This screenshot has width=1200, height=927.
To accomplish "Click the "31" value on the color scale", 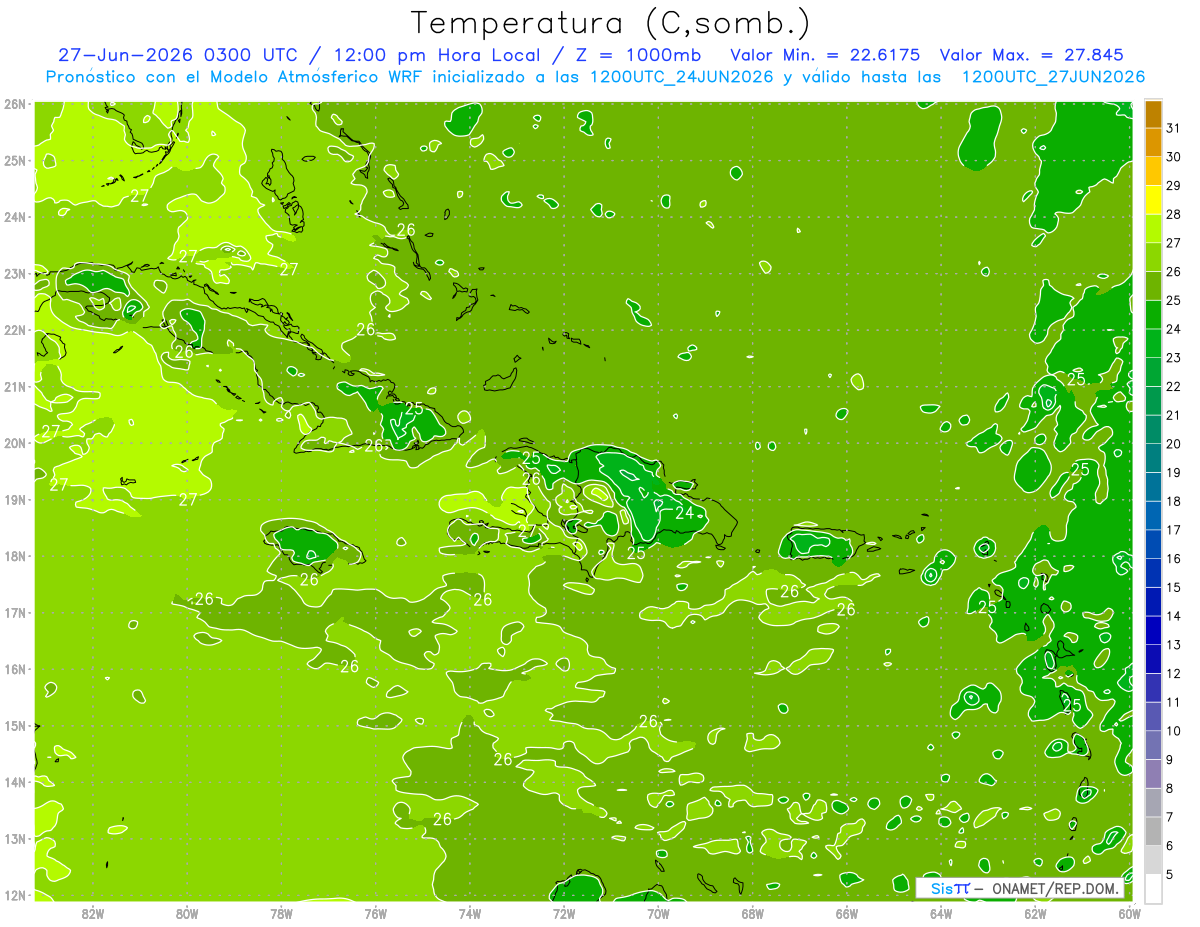I will [x=1173, y=128].
